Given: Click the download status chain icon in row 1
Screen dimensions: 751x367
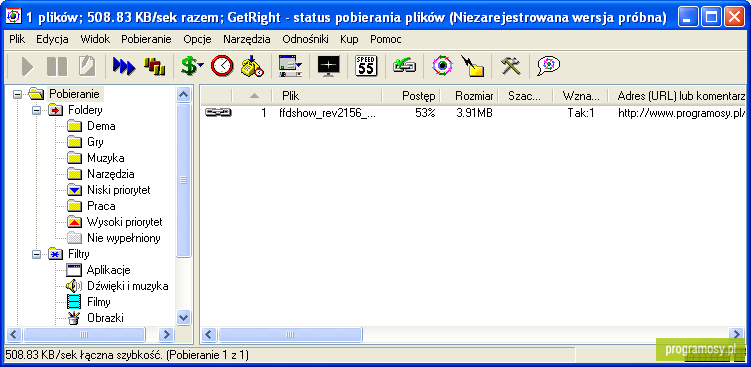Looking at the screenshot, I should (x=218, y=113).
